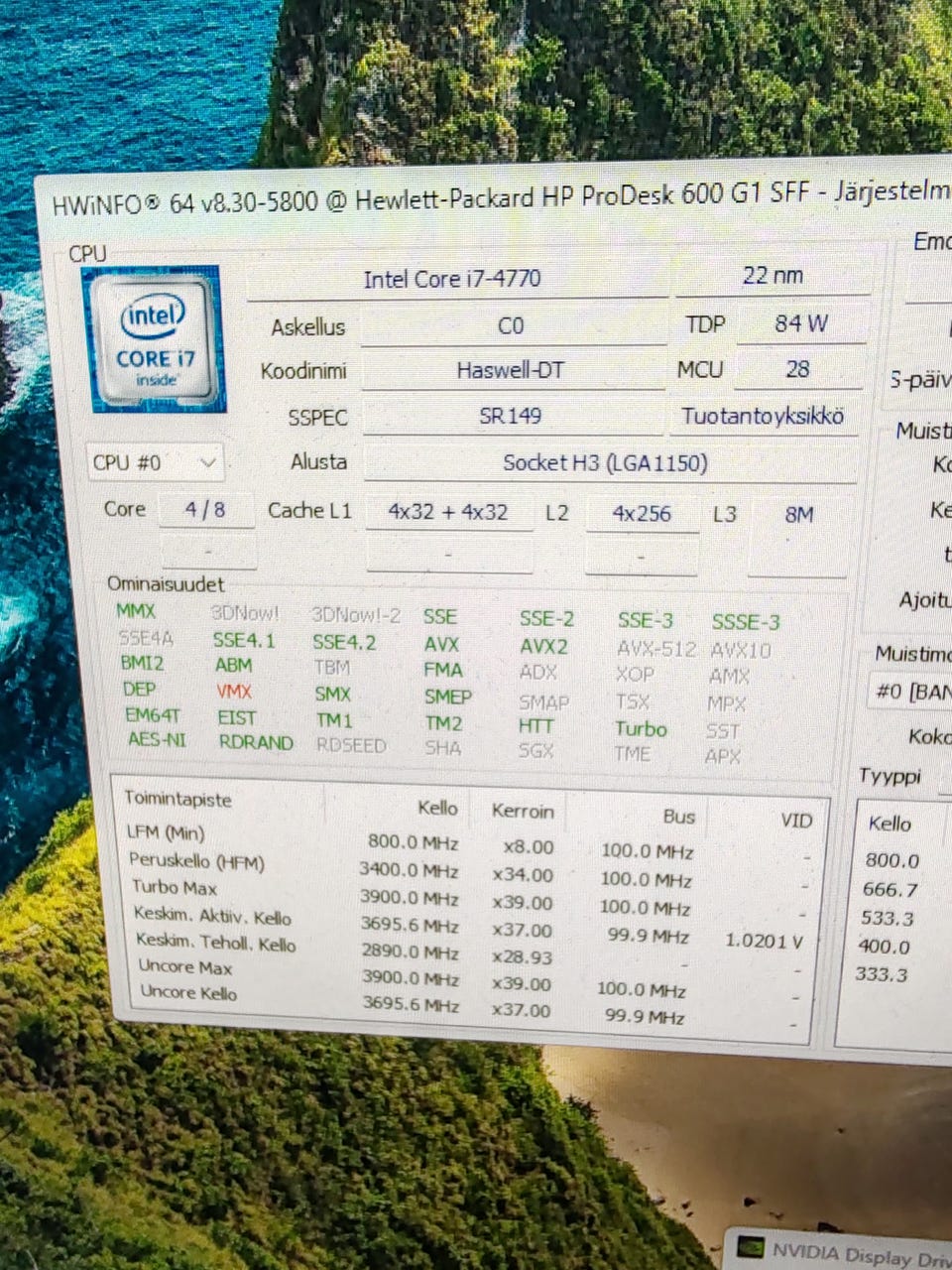Click the red VMX feature flag

[234, 691]
